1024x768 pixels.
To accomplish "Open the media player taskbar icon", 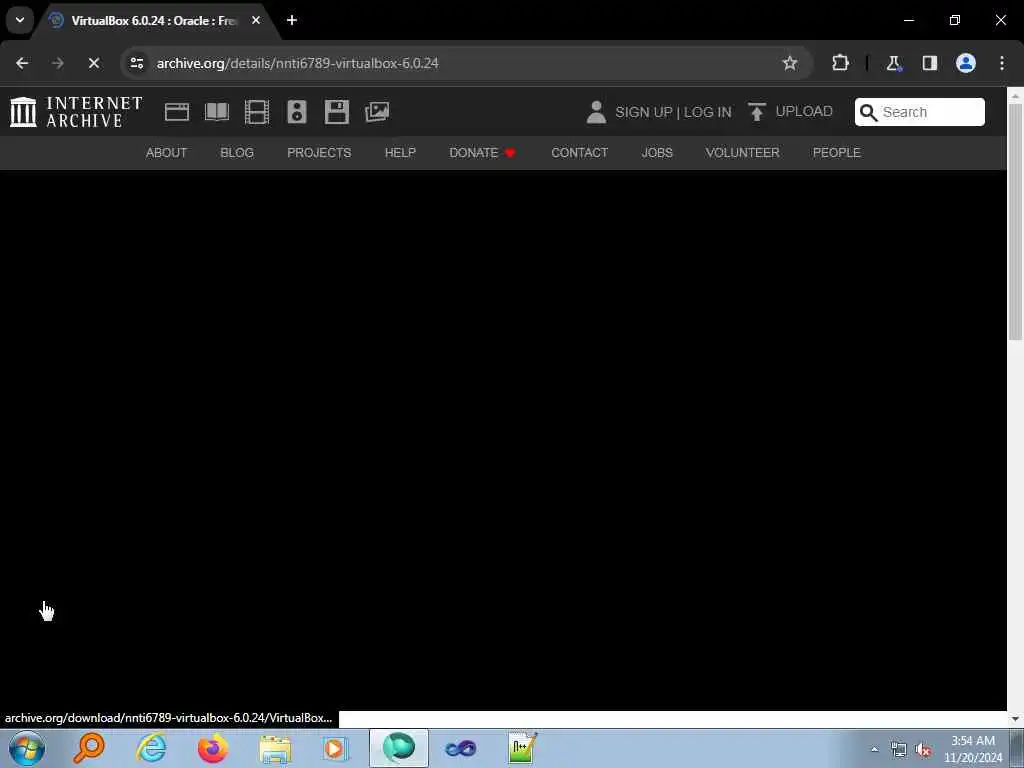I will (x=336, y=749).
